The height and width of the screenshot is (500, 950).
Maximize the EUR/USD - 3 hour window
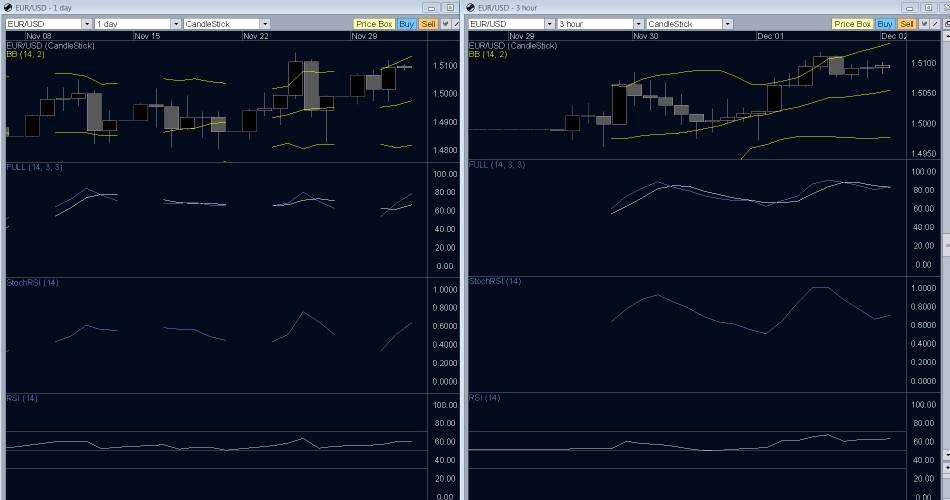pos(928,8)
